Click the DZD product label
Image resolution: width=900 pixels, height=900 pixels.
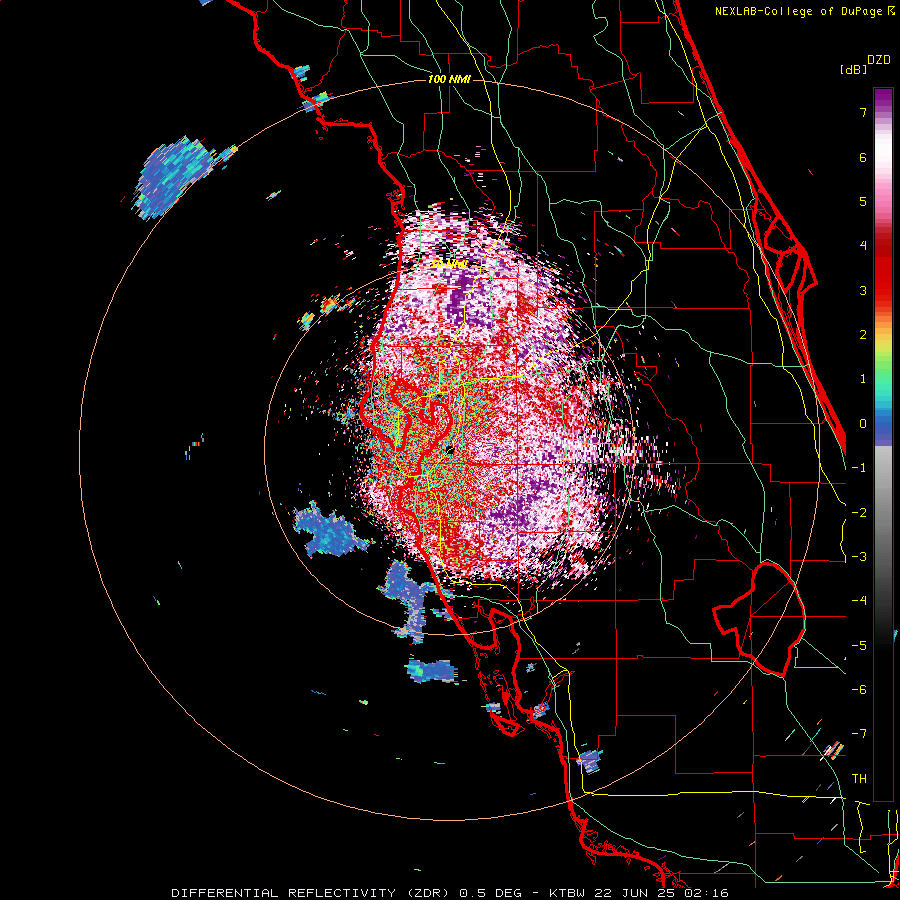879,60
